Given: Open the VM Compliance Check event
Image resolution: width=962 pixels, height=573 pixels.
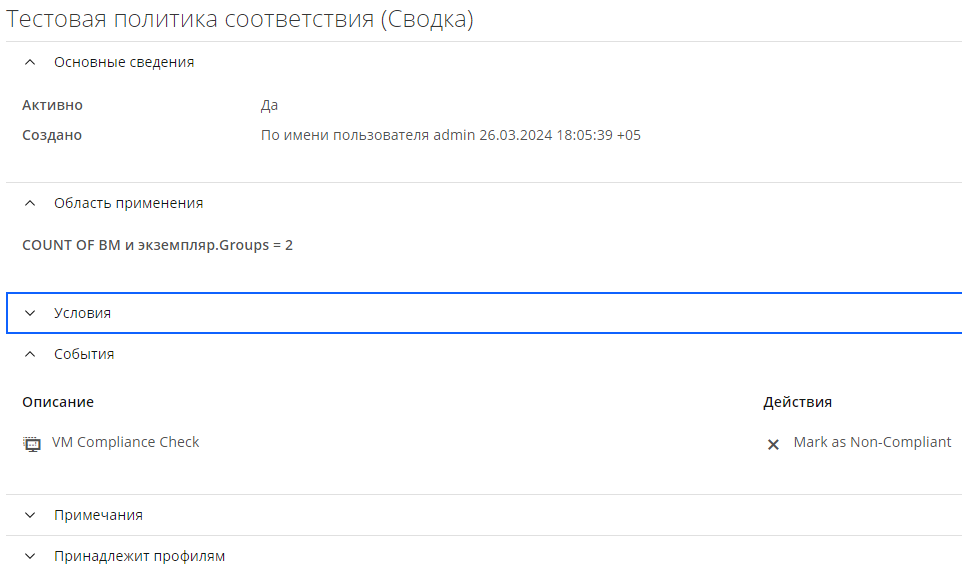Looking at the screenshot, I should coord(126,442).
